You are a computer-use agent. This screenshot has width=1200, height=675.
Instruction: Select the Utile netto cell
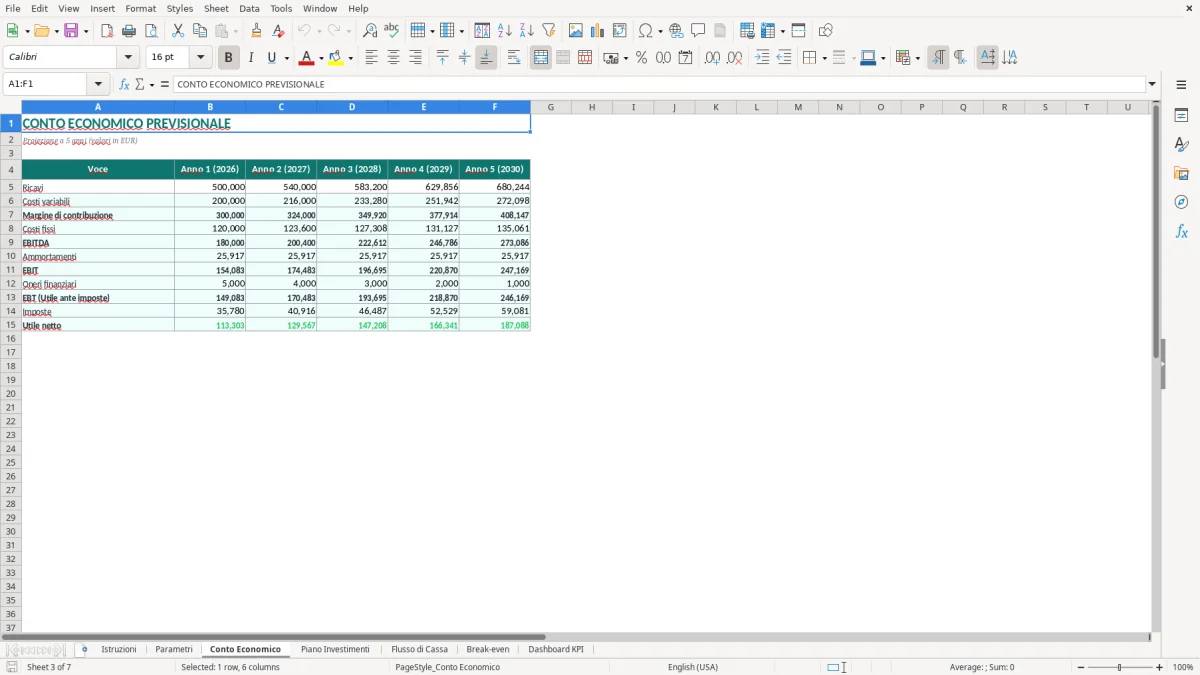[x=98, y=326]
